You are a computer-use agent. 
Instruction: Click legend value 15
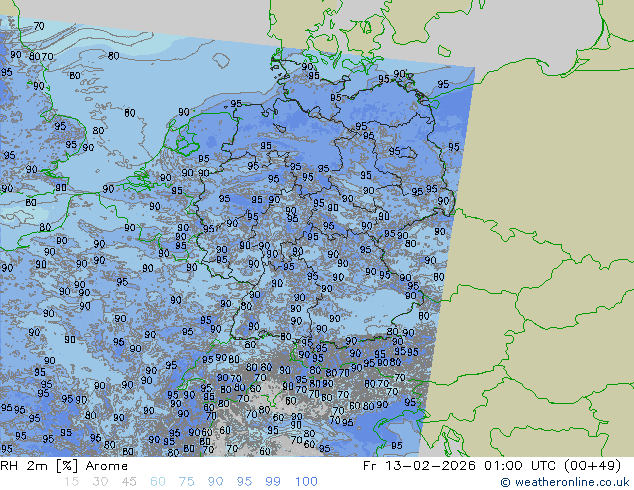(71, 482)
